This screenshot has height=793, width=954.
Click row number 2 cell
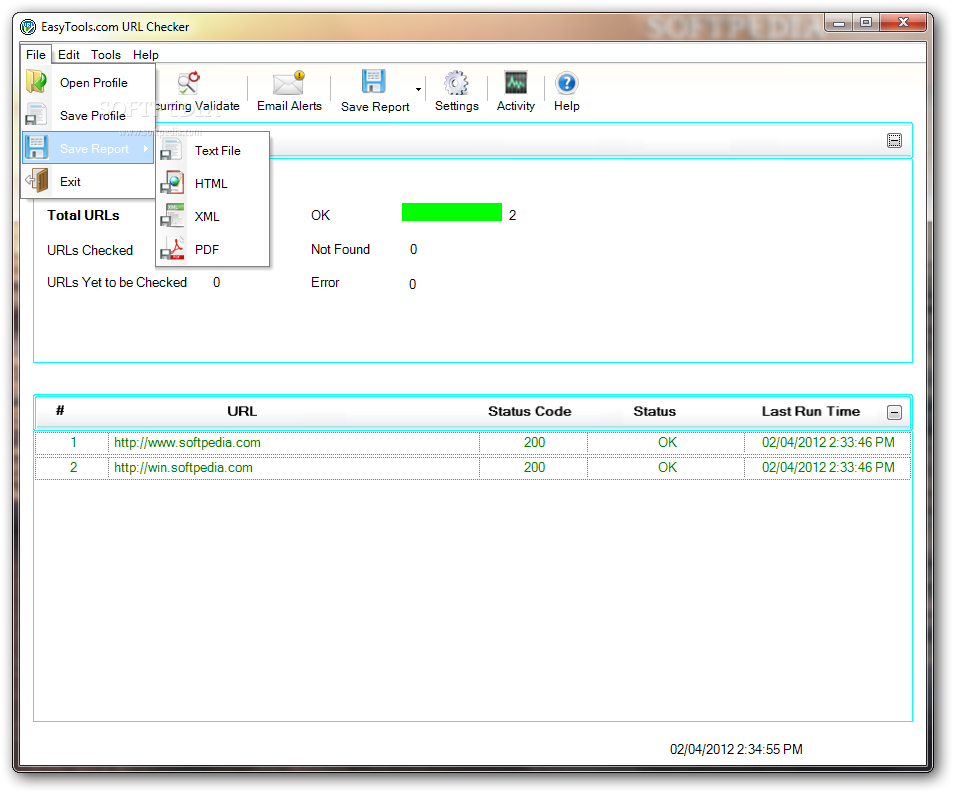pos(72,468)
